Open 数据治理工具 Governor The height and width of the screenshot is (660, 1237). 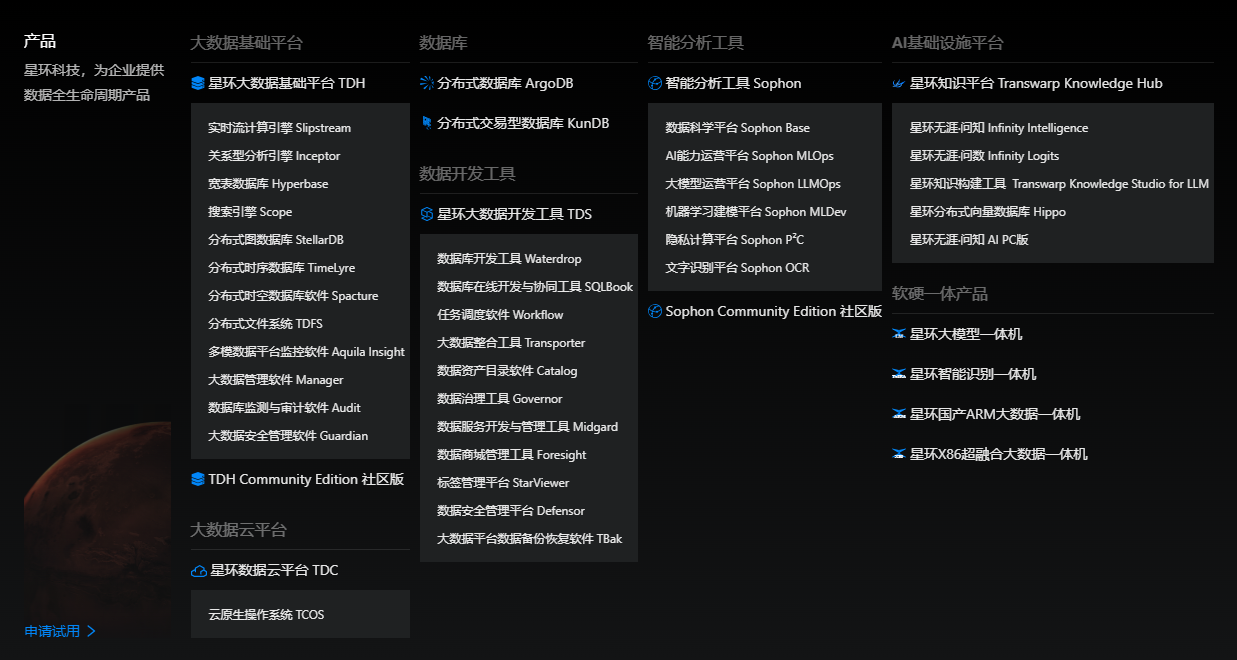pos(500,399)
